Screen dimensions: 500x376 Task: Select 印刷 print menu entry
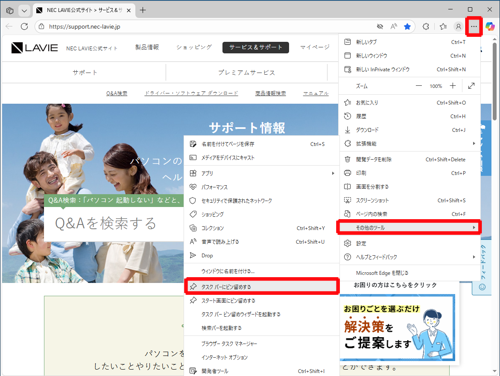click(x=410, y=173)
